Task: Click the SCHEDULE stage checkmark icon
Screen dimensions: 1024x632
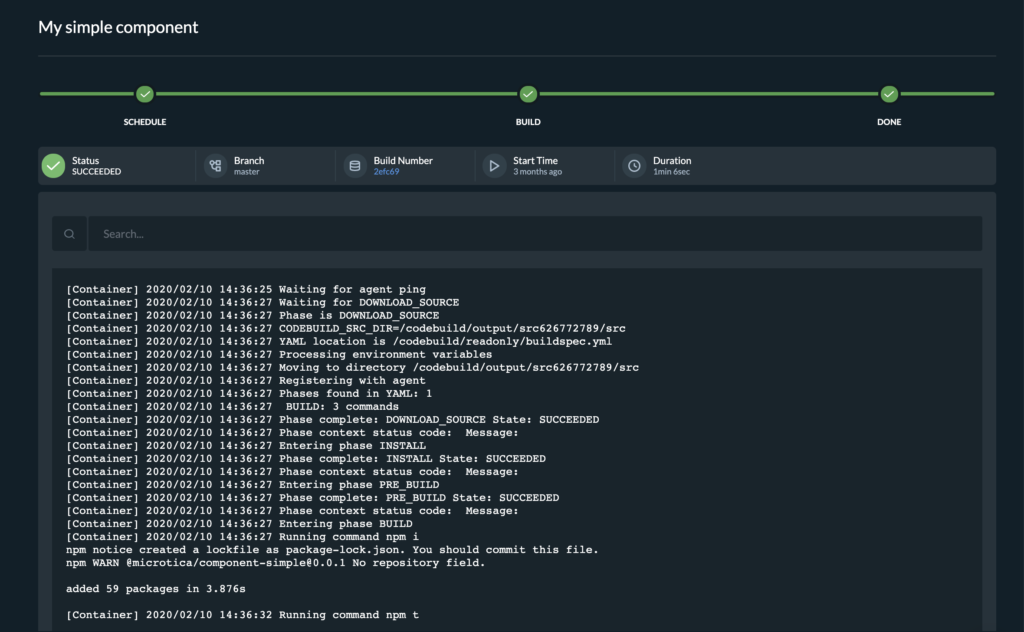Action: pos(145,94)
